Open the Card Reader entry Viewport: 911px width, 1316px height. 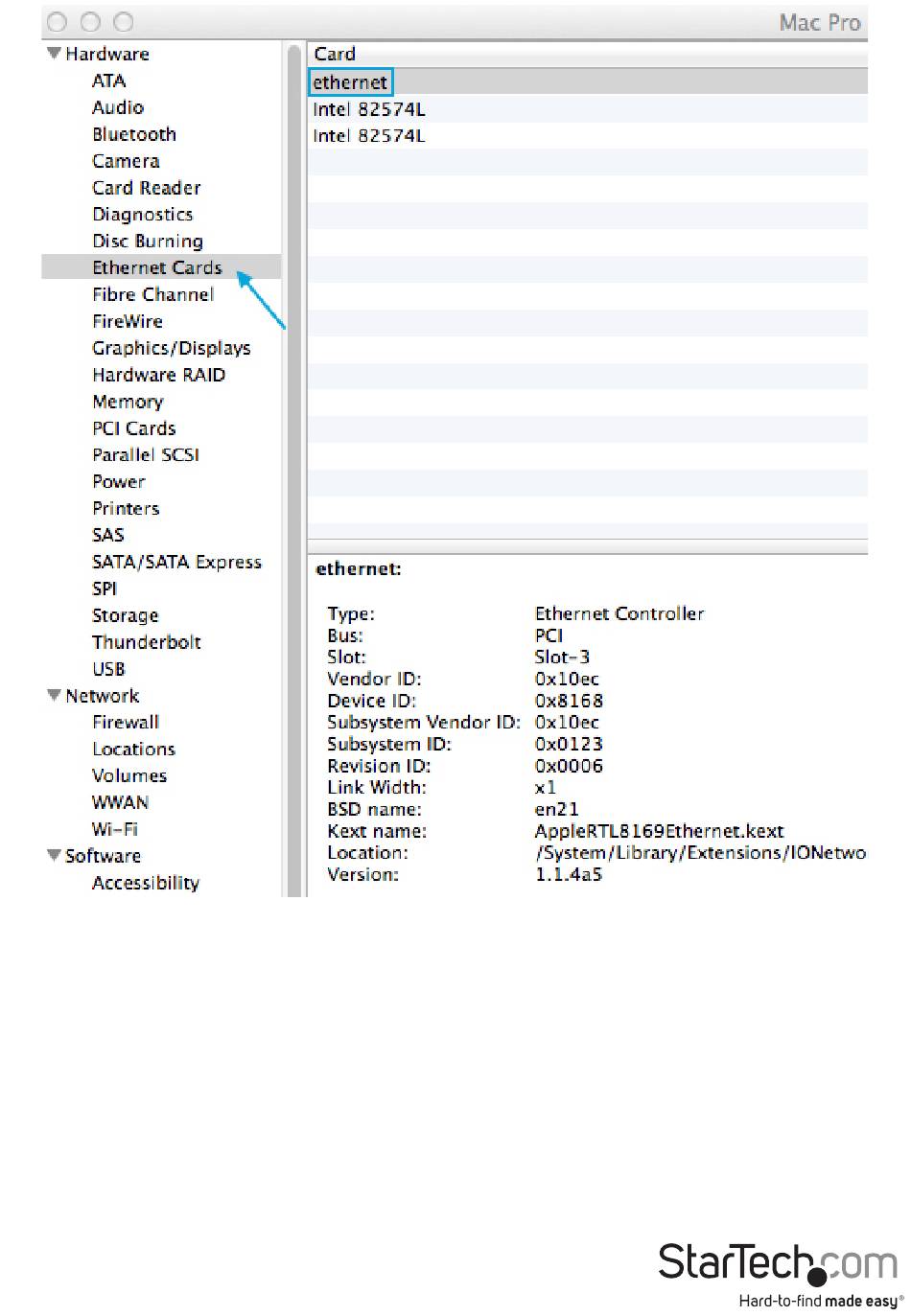[147, 188]
